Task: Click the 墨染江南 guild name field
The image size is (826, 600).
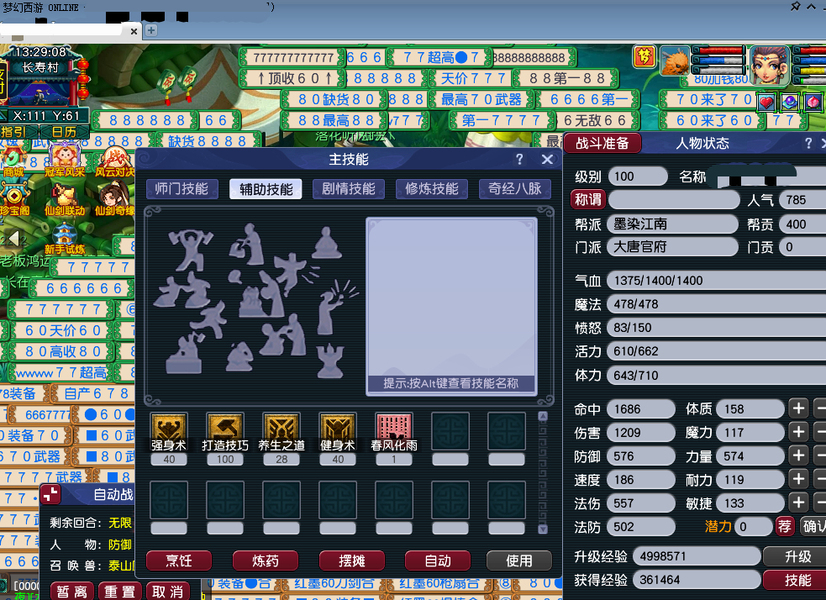Action: (x=673, y=224)
